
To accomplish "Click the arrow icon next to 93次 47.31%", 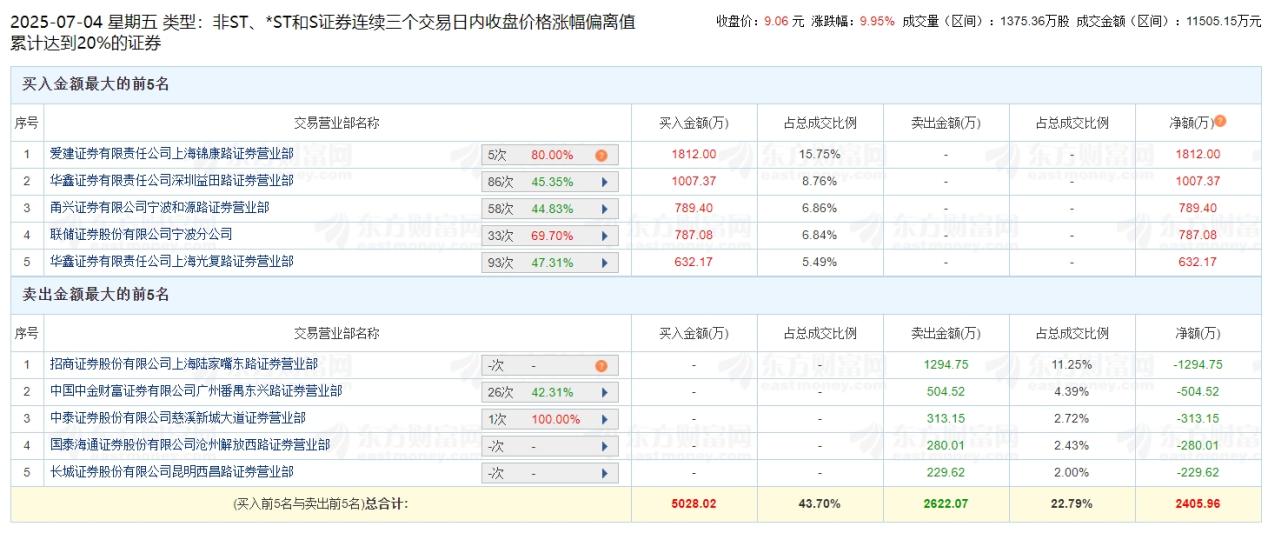I will 604,263.
